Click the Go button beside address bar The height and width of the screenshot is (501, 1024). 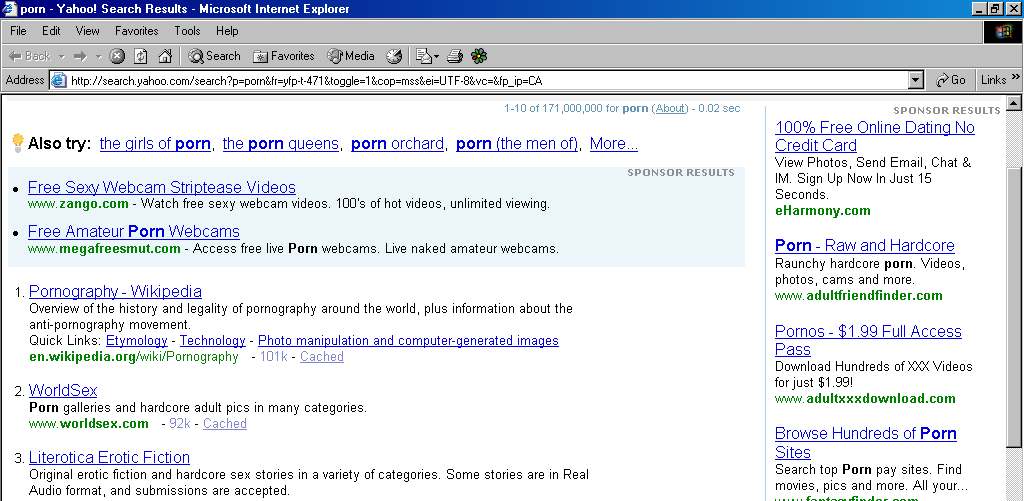(x=951, y=80)
